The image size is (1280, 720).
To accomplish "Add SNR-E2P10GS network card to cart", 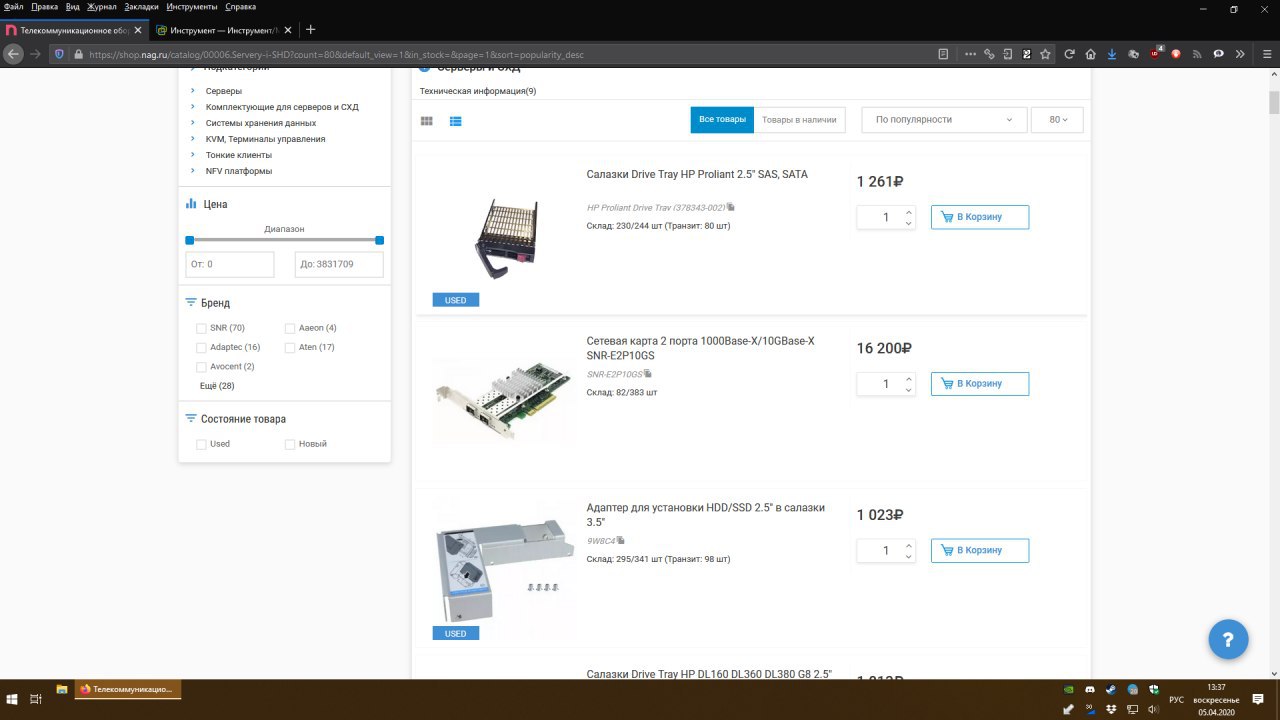I will tap(980, 383).
